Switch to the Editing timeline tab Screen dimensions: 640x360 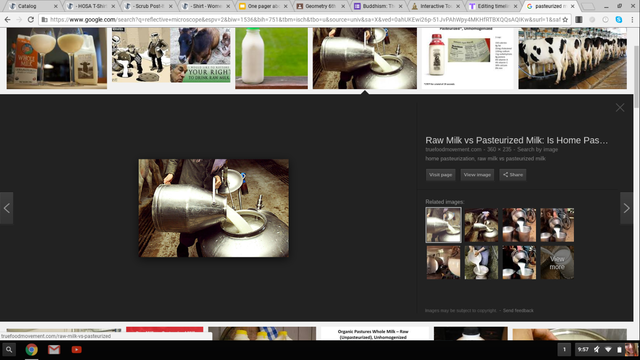coord(493,6)
